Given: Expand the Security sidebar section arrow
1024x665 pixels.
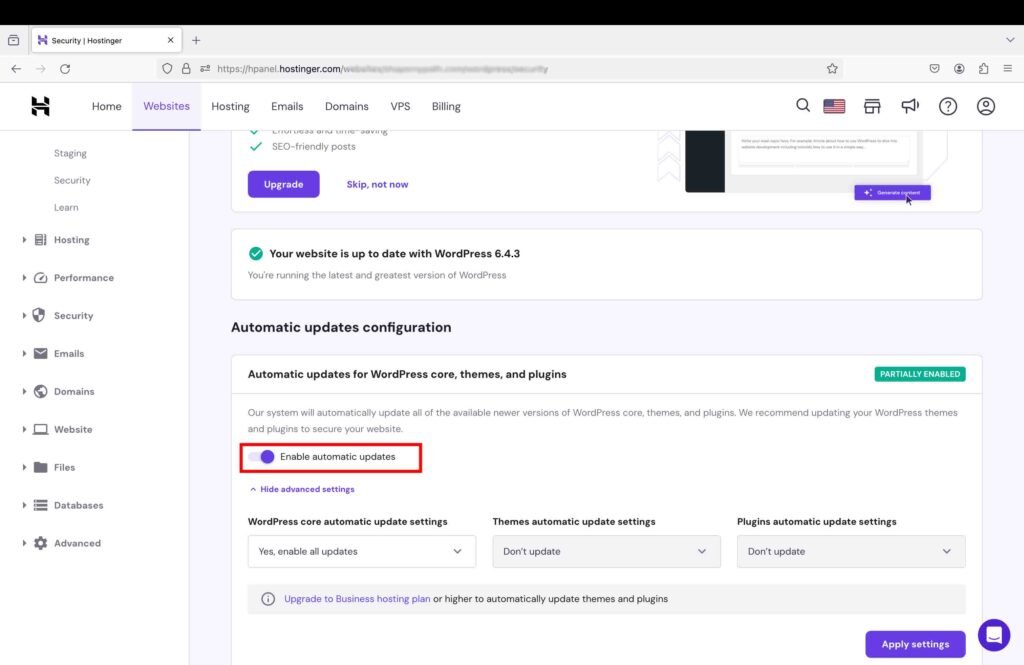Looking at the screenshot, I should pos(24,316).
